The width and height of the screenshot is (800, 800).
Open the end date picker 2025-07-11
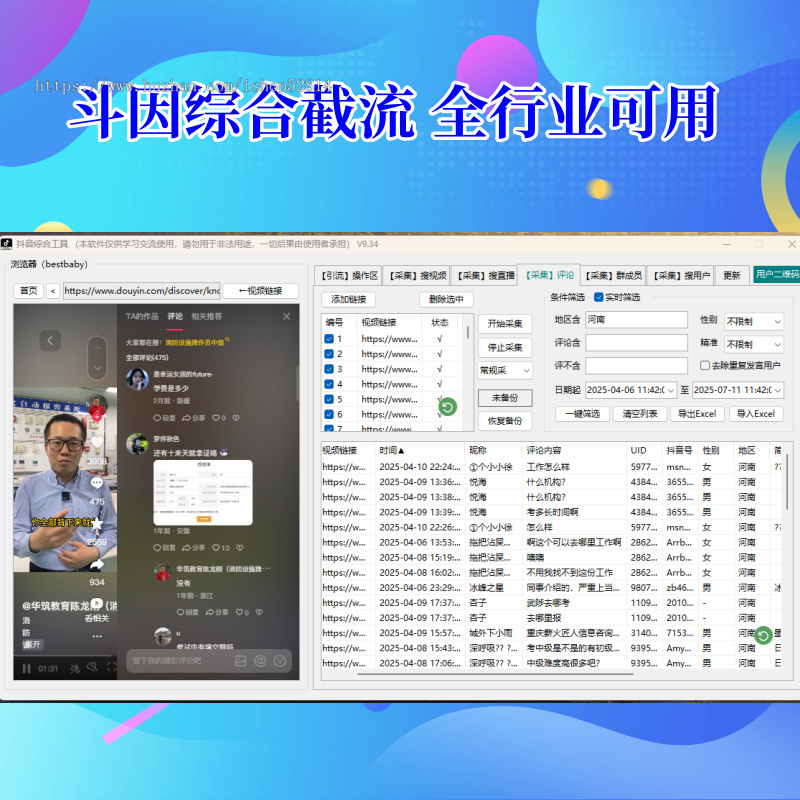pos(738,390)
